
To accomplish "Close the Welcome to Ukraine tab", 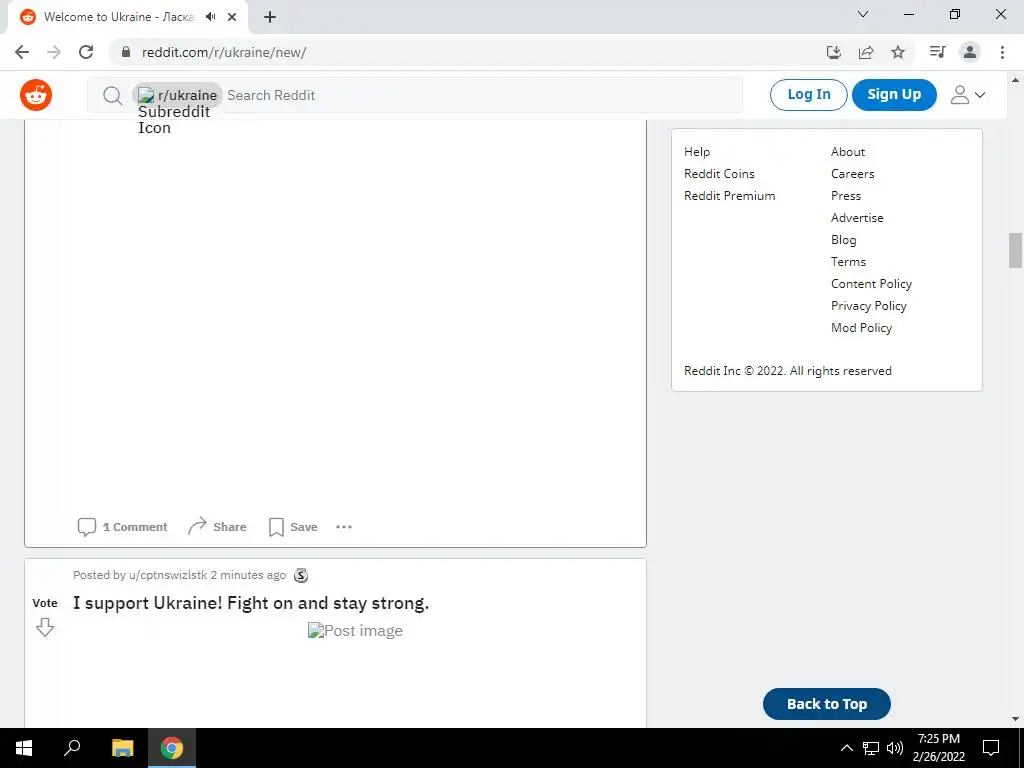I will coord(232,17).
